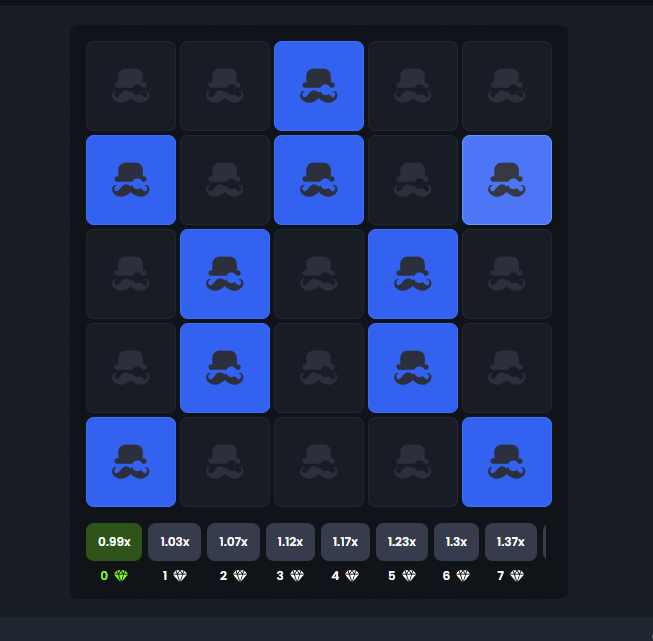Screen dimensions: 653x641
Task: Click the gem icon beside 6
Action: (x=463, y=576)
